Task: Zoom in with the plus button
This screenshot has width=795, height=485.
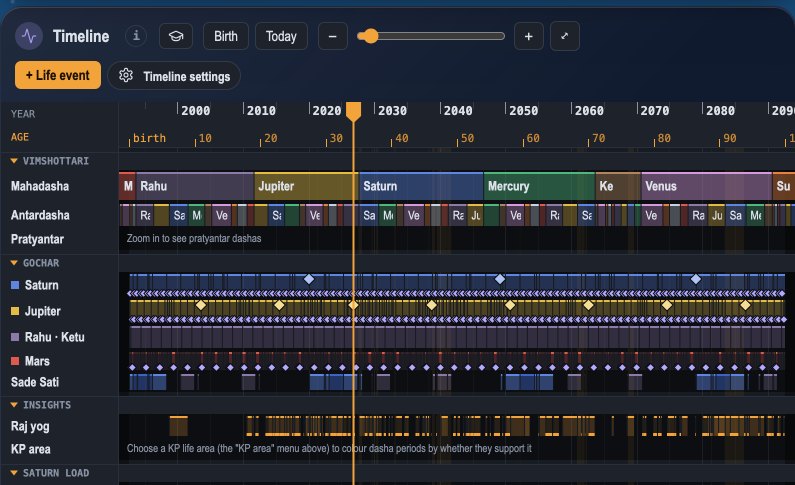Action: coord(528,36)
